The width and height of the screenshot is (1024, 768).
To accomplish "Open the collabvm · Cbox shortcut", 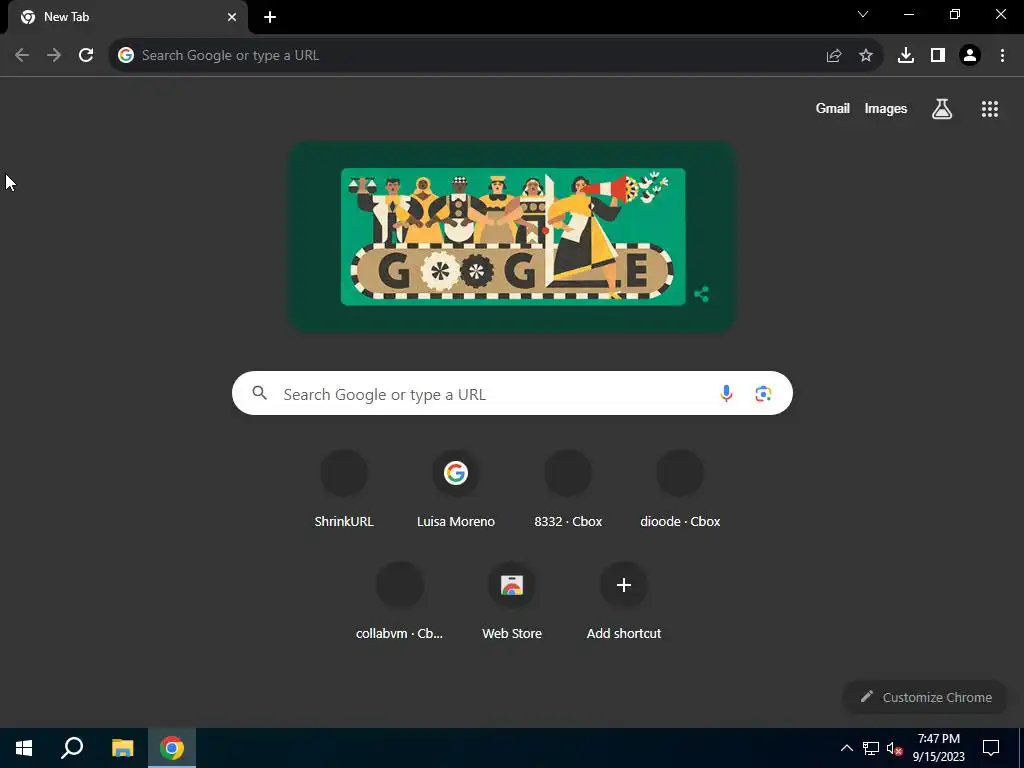I will [400, 601].
